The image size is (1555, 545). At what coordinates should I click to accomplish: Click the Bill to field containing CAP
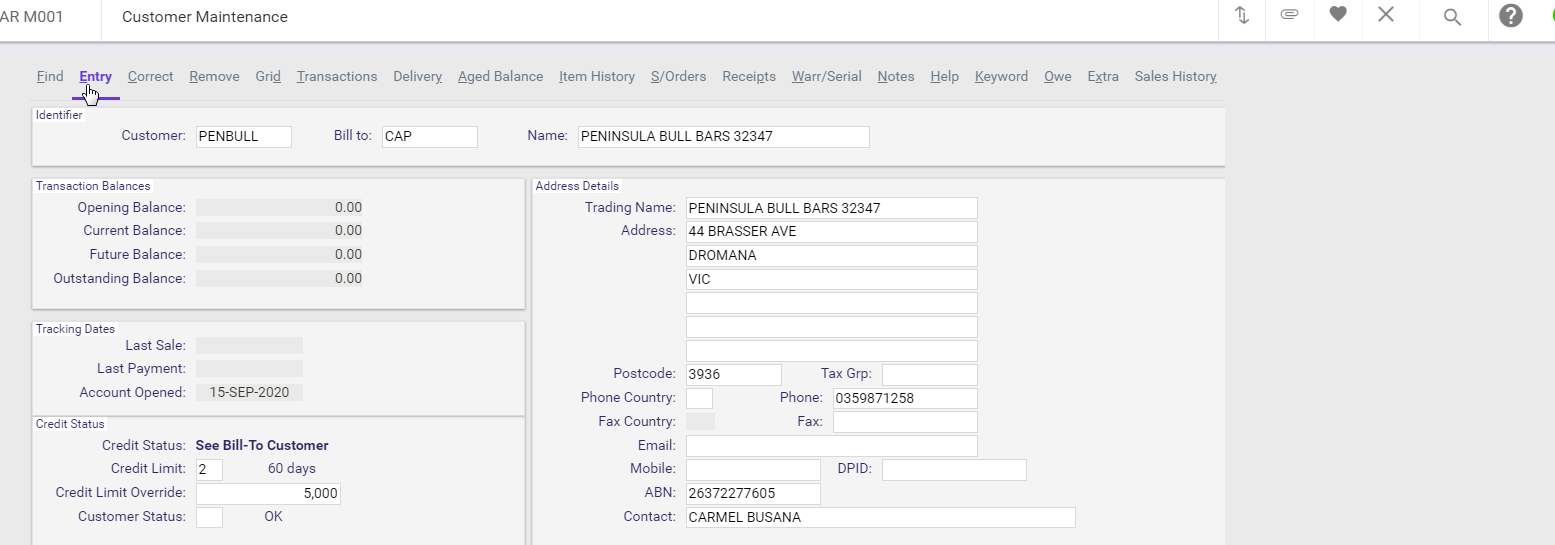(430, 136)
